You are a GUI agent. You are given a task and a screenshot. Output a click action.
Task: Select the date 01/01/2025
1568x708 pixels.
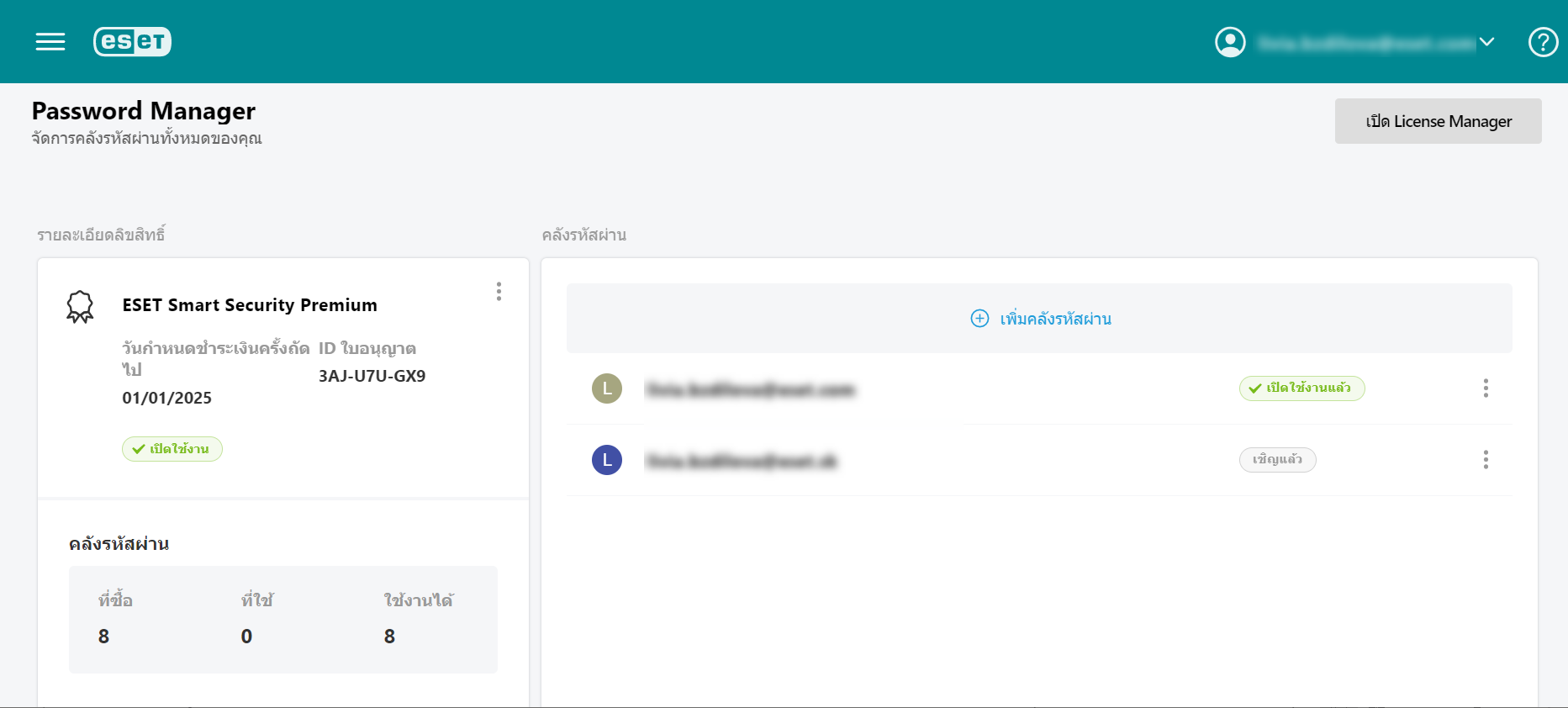[x=166, y=398]
